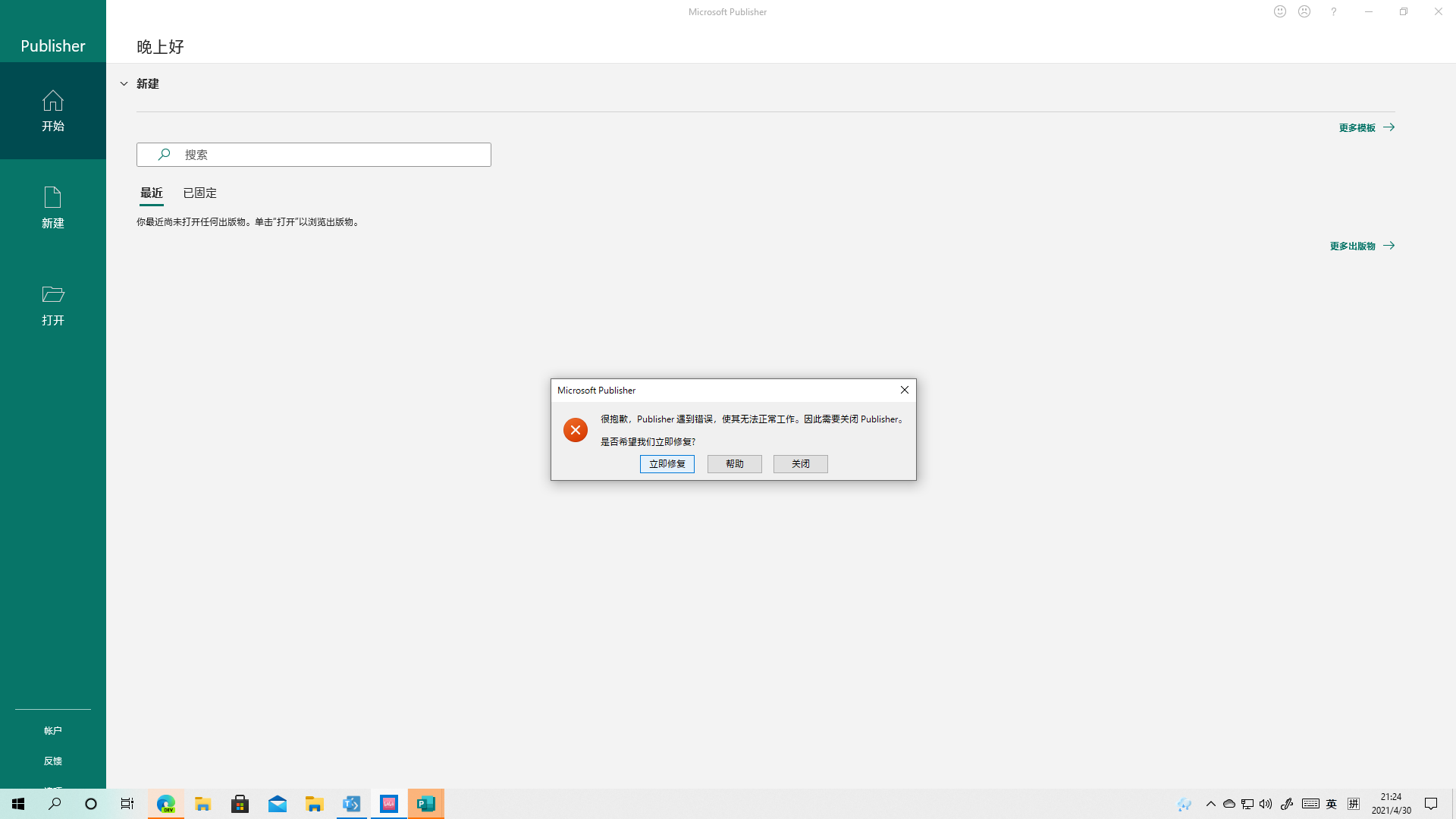The image size is (1456, 819).
Task: Open volume speaker tray icon
Action: [x=1266, y=804]
